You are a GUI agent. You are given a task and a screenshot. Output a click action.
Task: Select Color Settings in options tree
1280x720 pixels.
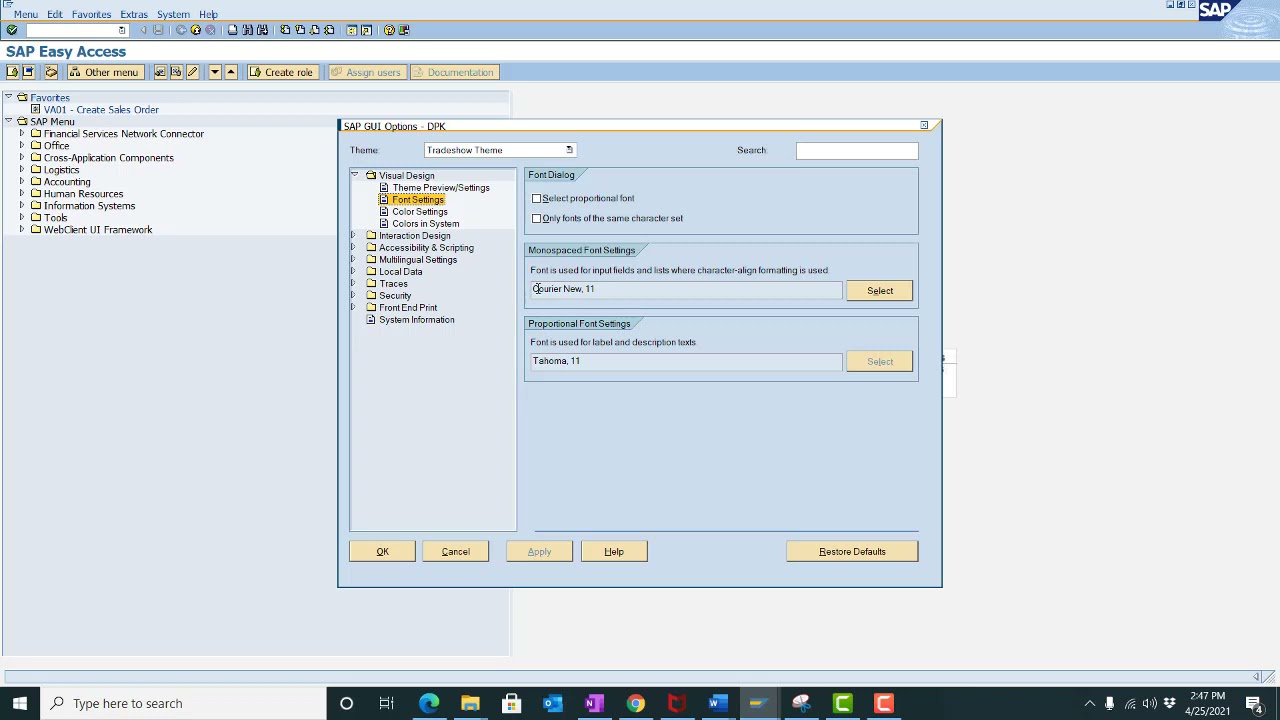pyautogui.click(x=420, y=212)
